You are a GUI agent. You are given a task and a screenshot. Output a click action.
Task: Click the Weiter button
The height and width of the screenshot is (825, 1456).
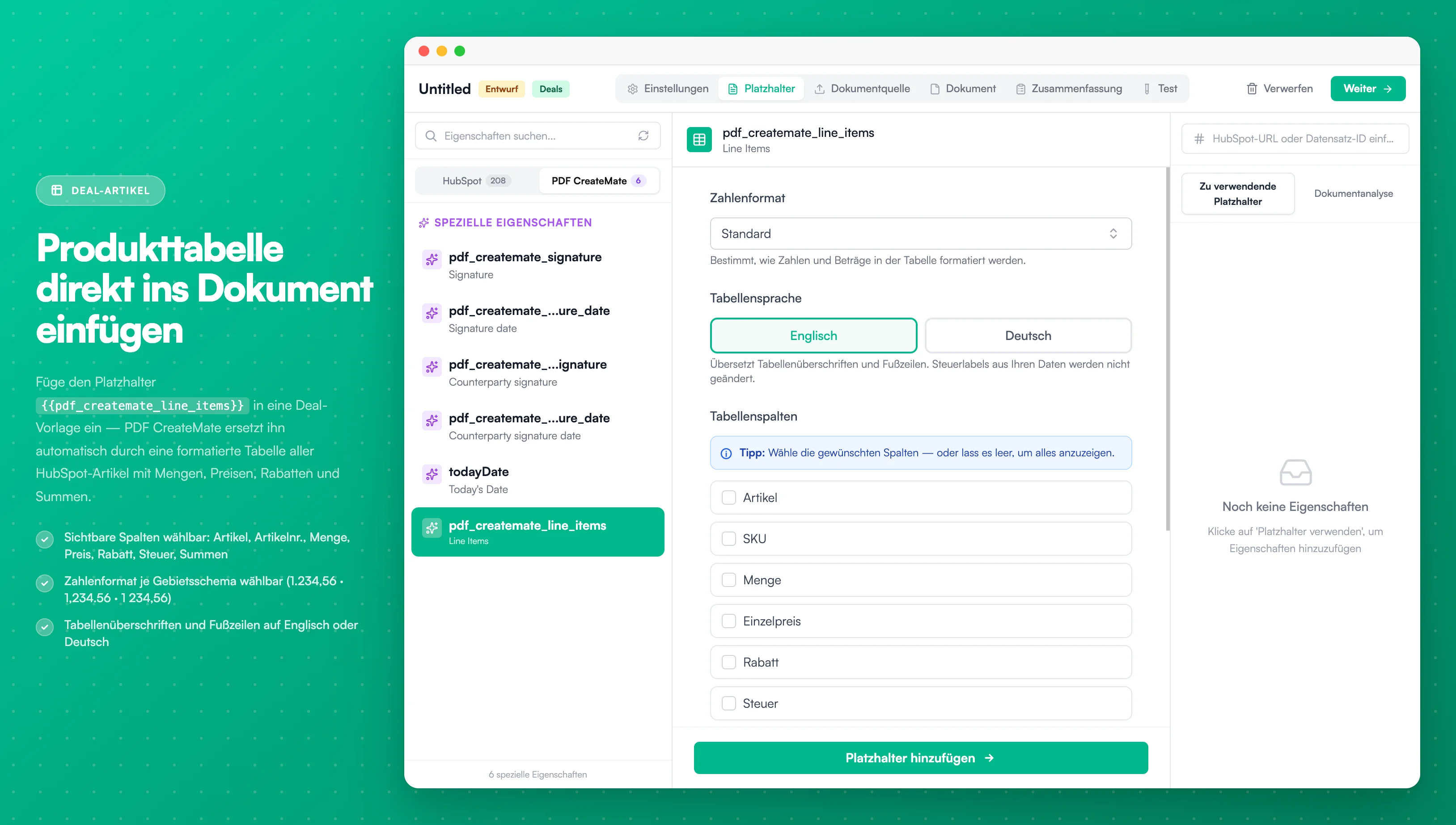1367,89
